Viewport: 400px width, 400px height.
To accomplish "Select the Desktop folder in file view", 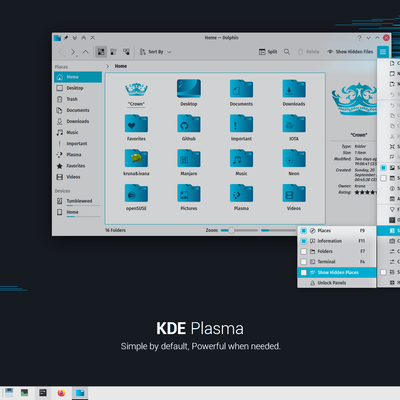I will click(x=189, y=93).
